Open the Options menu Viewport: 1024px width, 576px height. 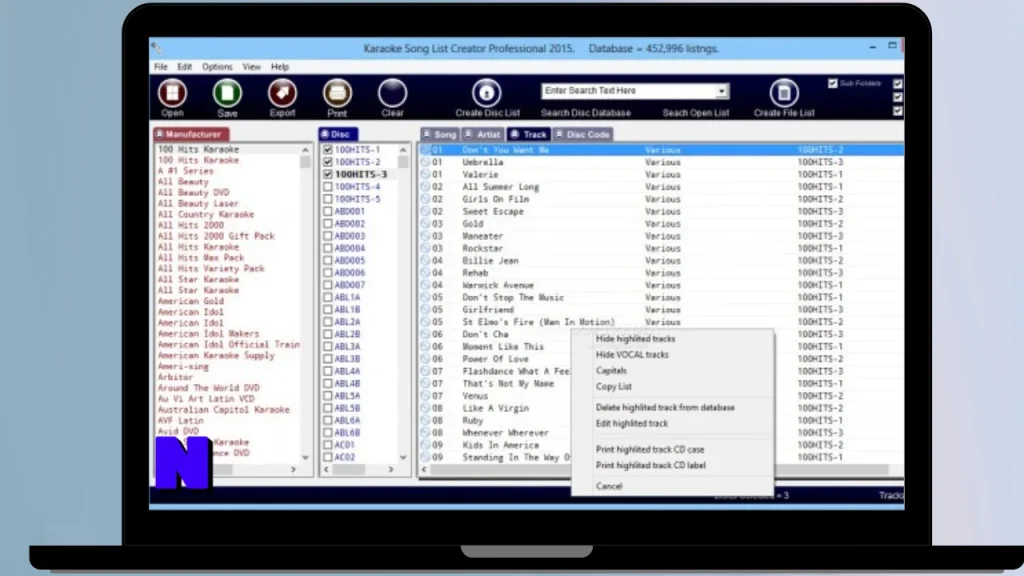pyautogui.click(x=217, y=67)
